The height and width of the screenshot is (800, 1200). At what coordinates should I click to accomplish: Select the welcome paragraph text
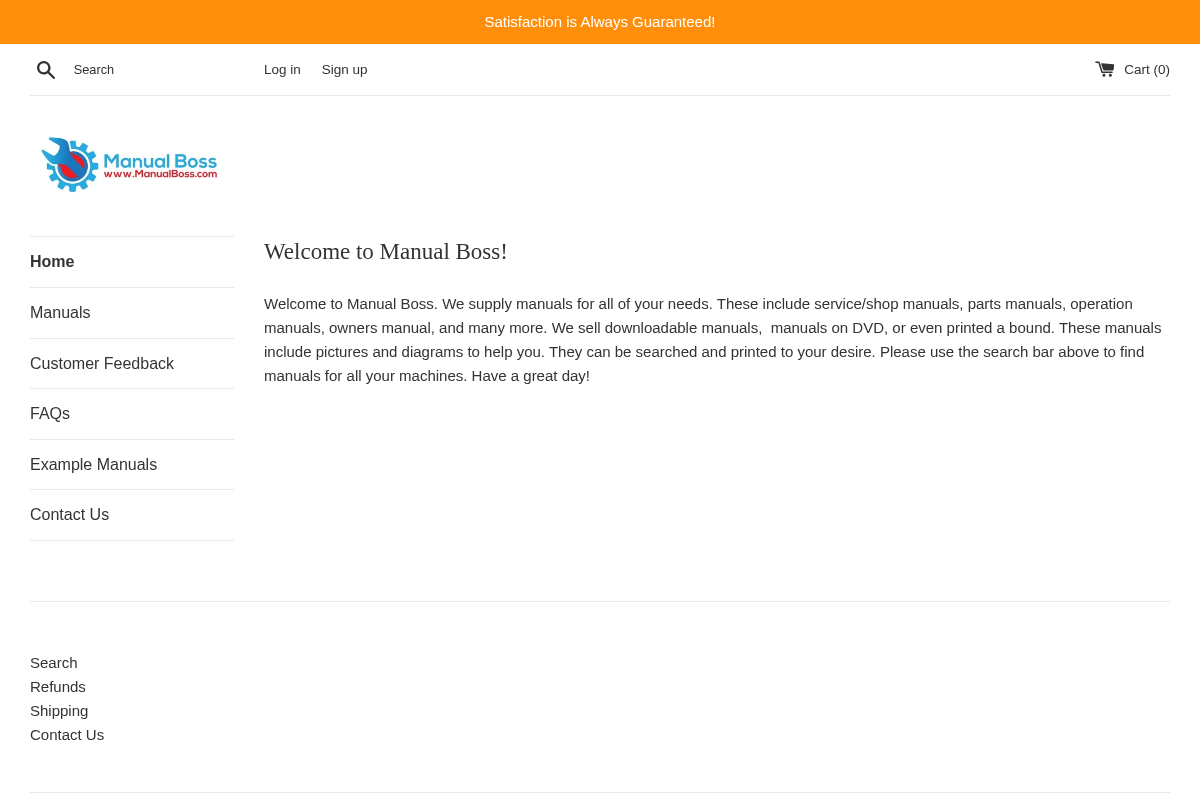click(713, 339)
